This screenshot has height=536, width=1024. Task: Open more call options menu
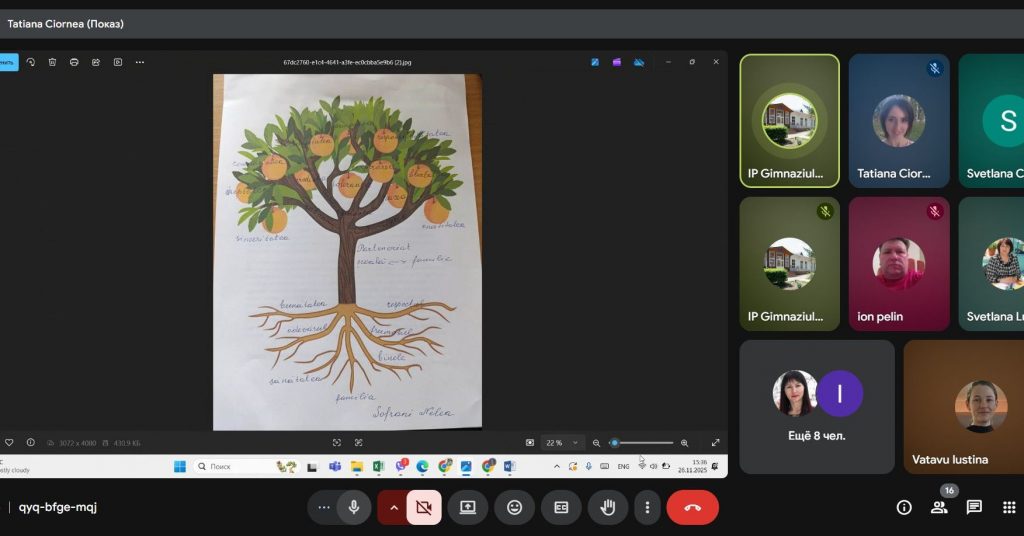click(x=647, y=507)
